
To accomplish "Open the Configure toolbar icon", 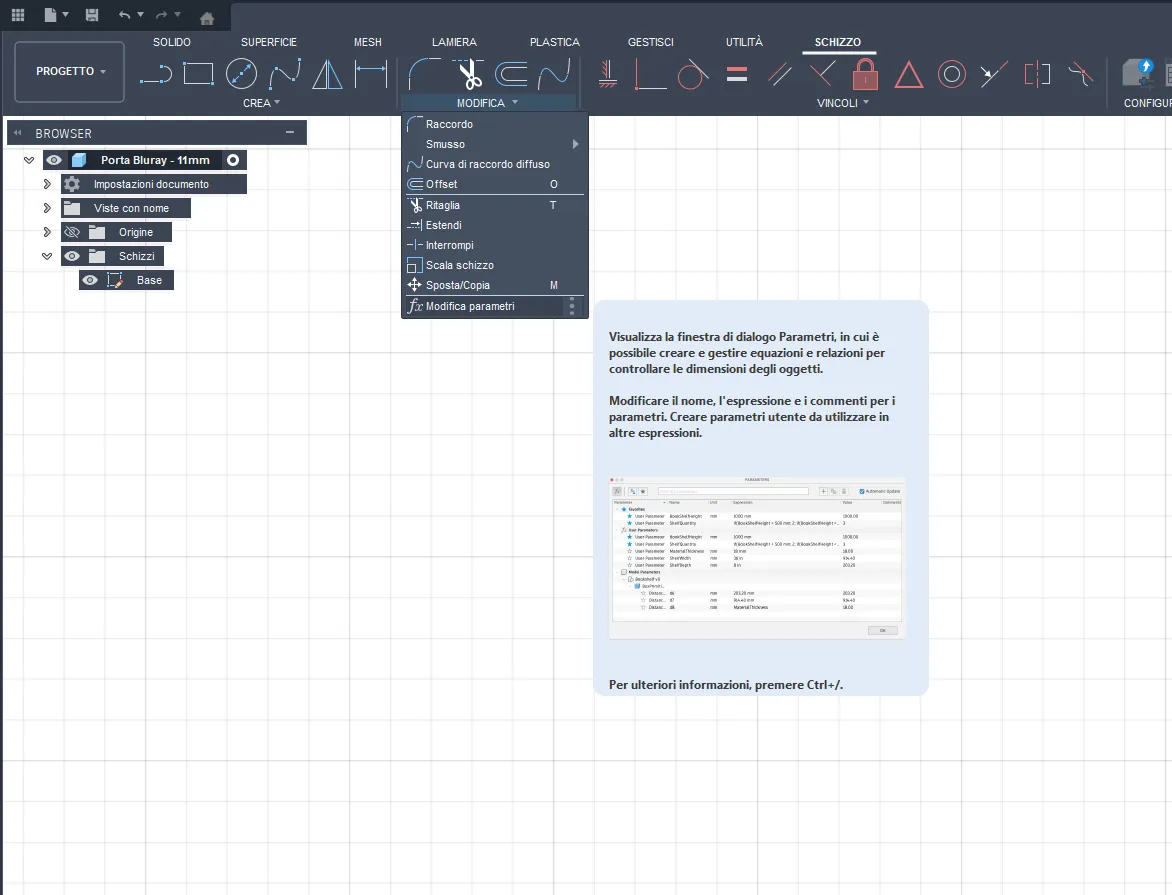I will (x=1138, y=73).
